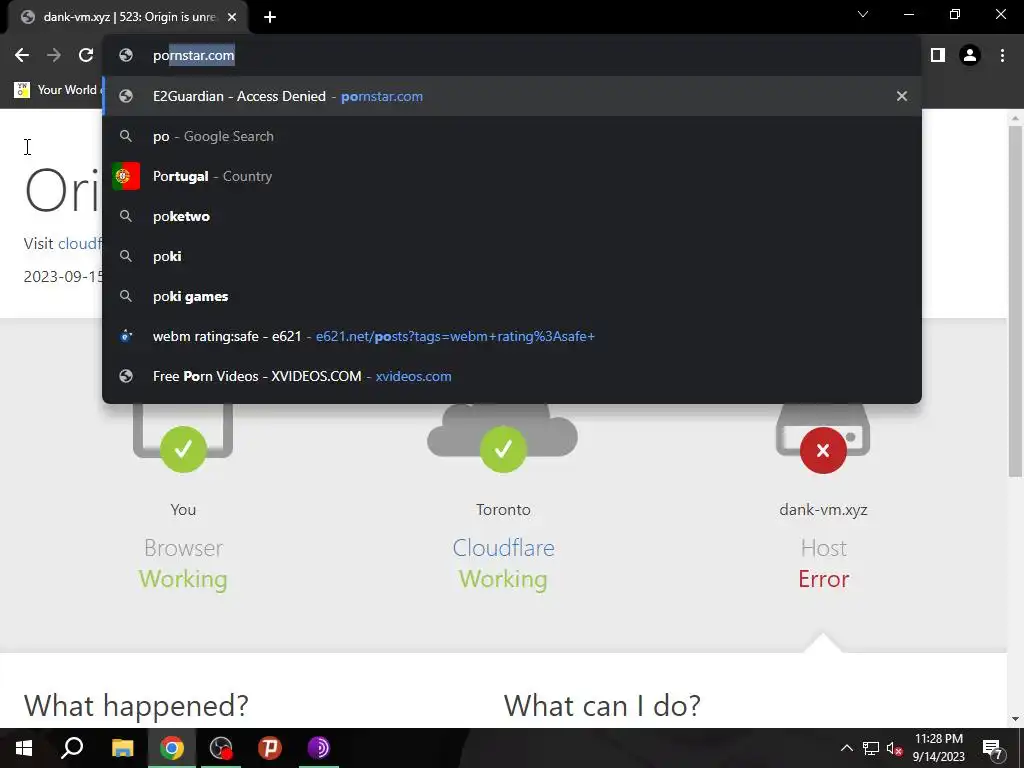Select the dank-vm.xyz 523 tab
The width and height of the screenshot is (1024, 768).
pyautogui.click(x=127, y=18)
